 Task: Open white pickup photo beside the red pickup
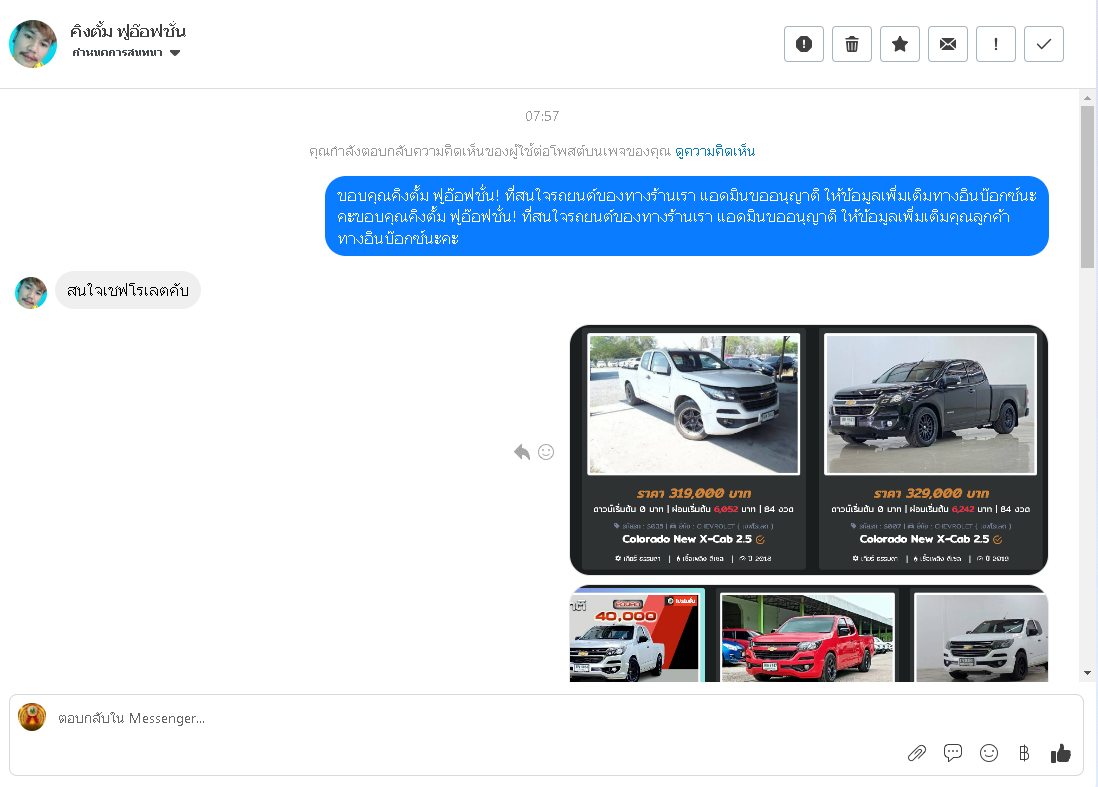982,637
